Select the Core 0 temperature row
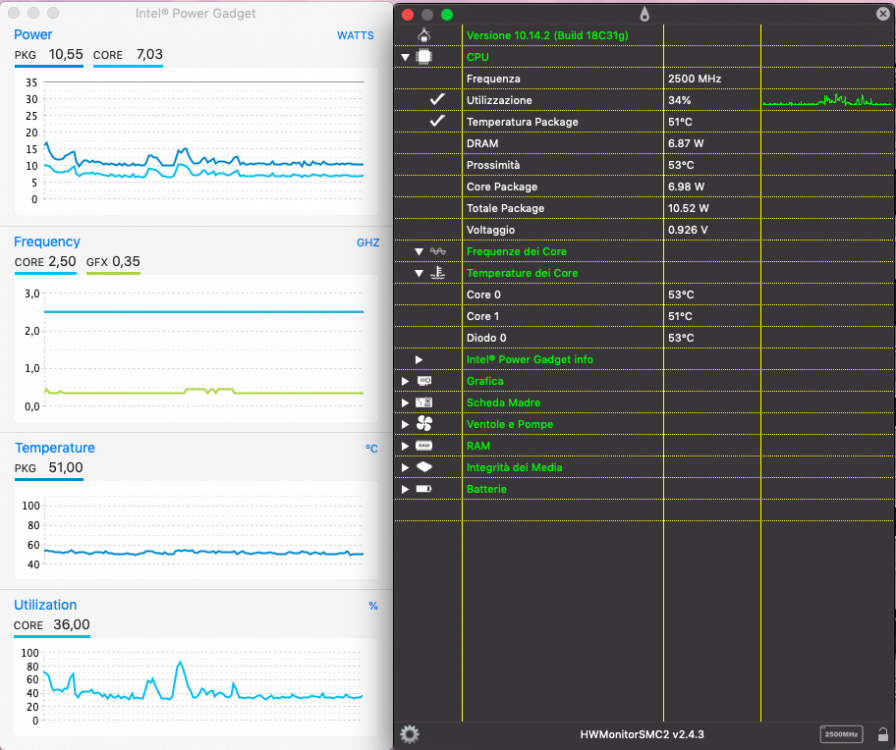896x750 pixels. pos(645,294)
